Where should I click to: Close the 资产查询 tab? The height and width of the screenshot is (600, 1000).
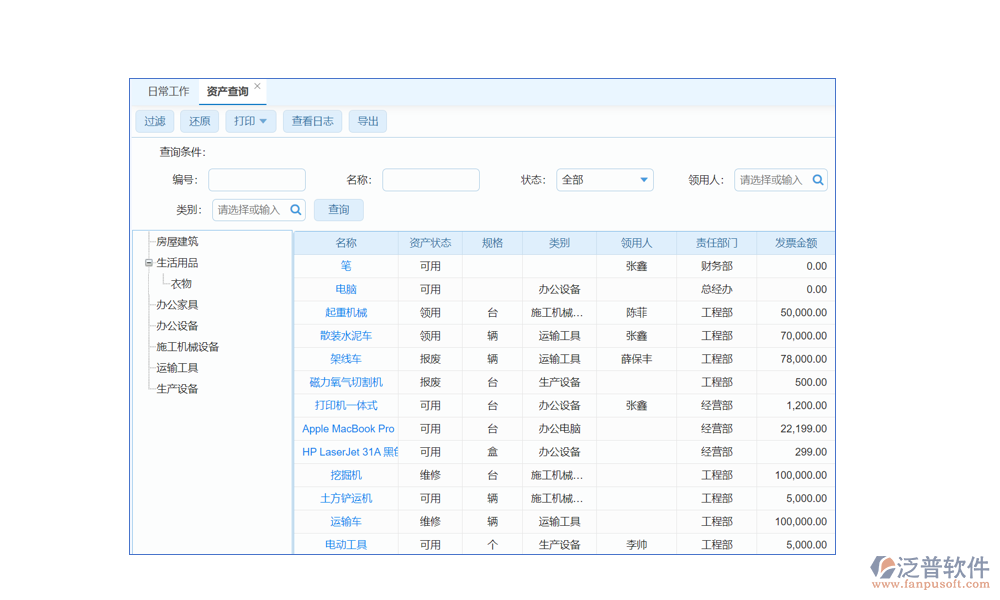coord(257,86)
